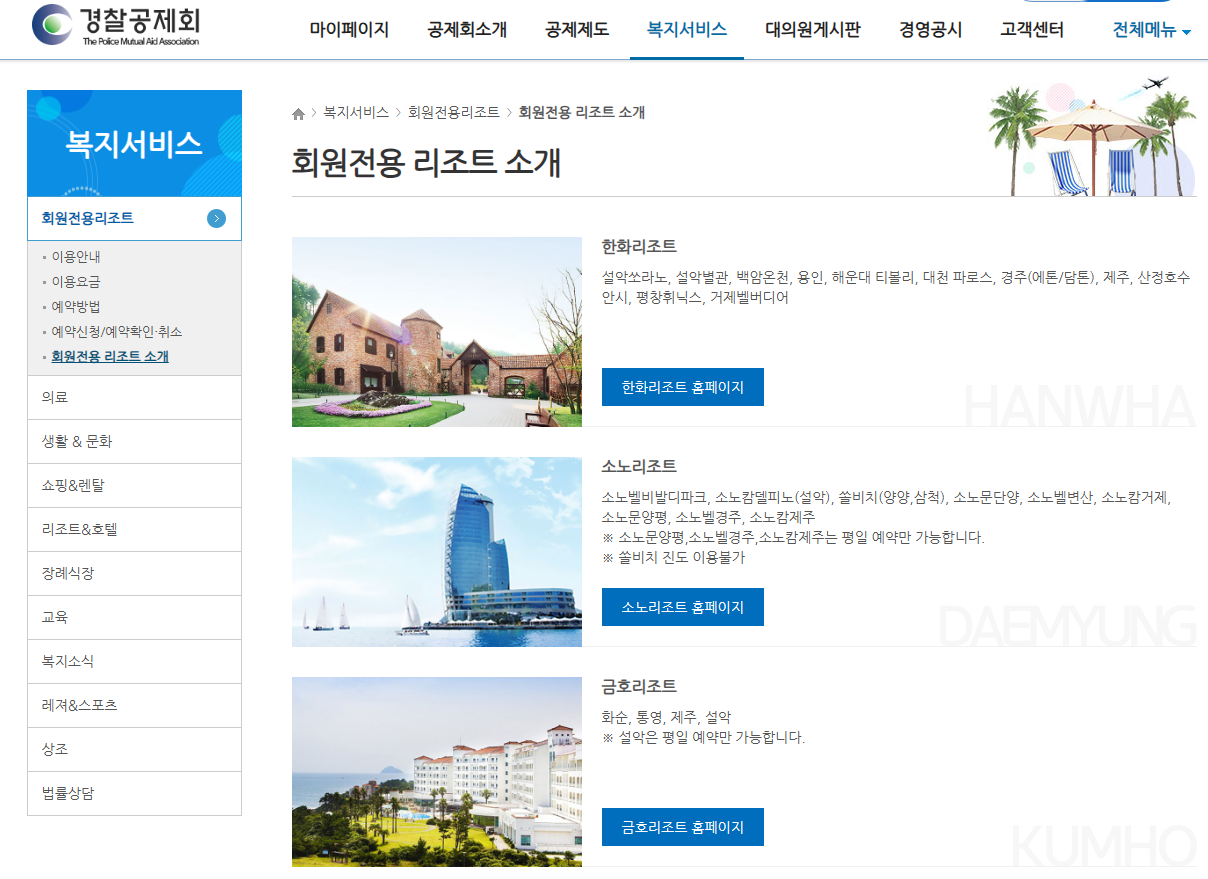Select 회원전용 리조트 소개 in sidebar
The height and width of the screenshot is (879, 1208).
point(110,357)
